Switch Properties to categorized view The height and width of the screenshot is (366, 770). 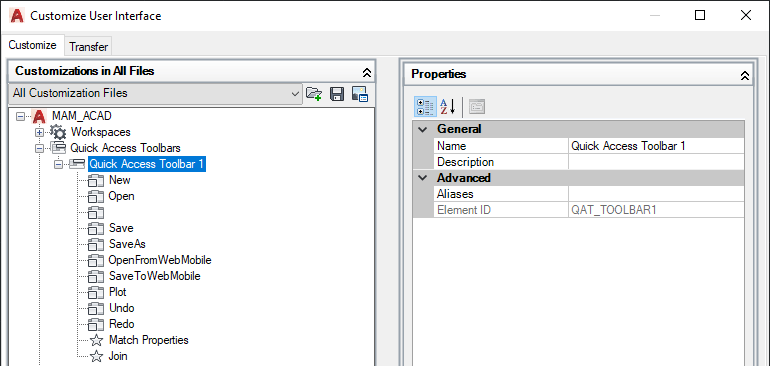pyautogui.click(x=425, y=106)
